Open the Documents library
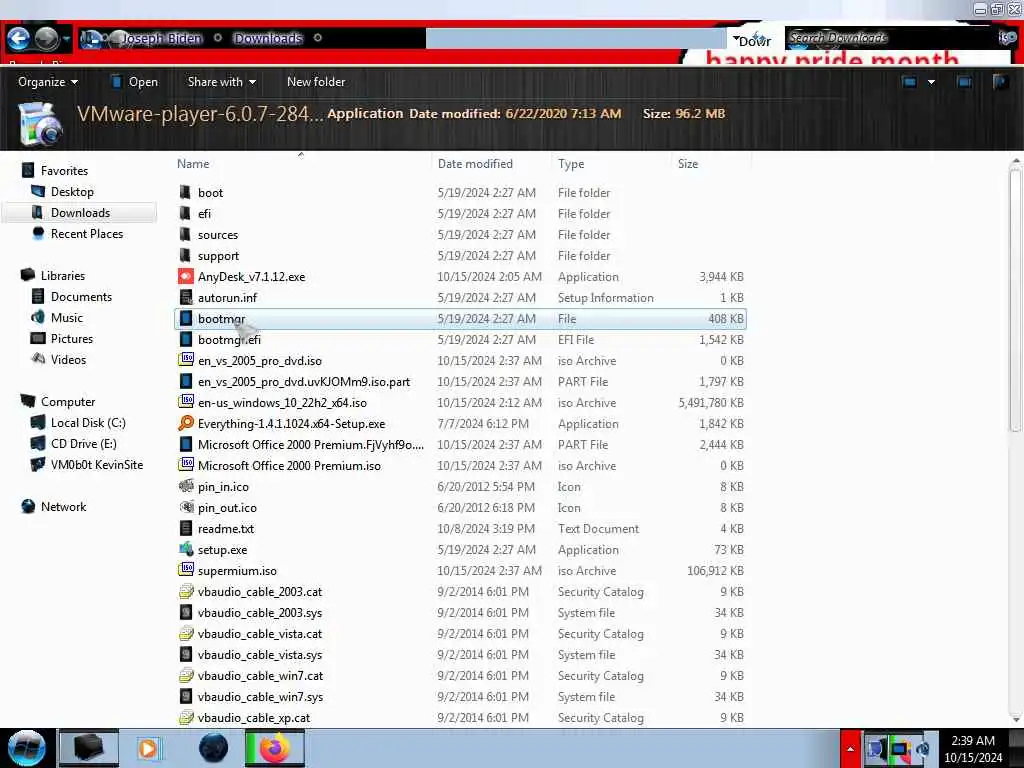This screenshot has width=1024, height=768. 81,296
